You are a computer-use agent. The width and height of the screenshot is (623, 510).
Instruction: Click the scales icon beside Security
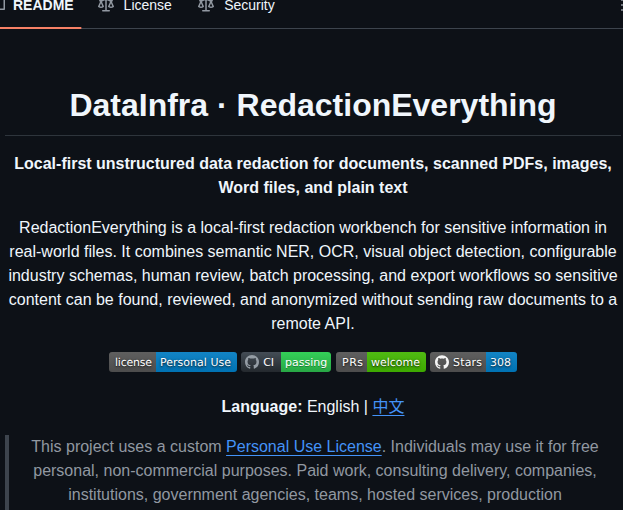pos(206,6)
